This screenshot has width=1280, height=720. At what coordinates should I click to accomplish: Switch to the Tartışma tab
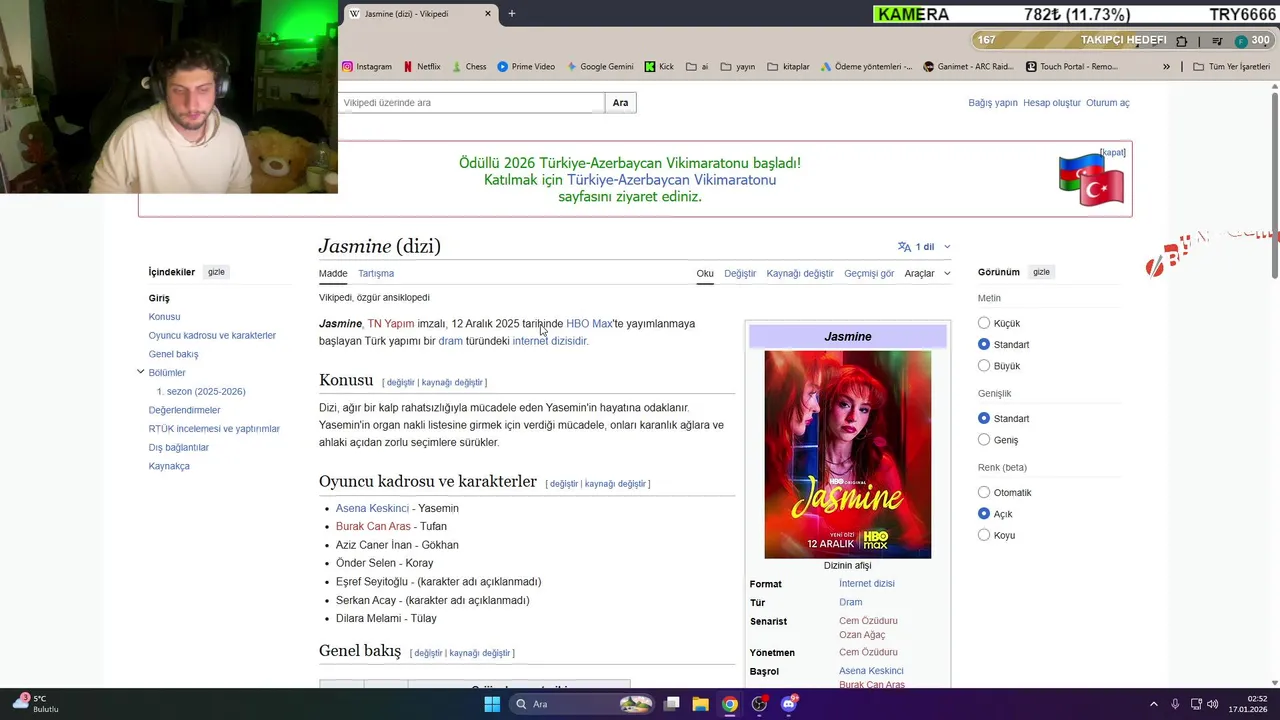tap(376, 273)
